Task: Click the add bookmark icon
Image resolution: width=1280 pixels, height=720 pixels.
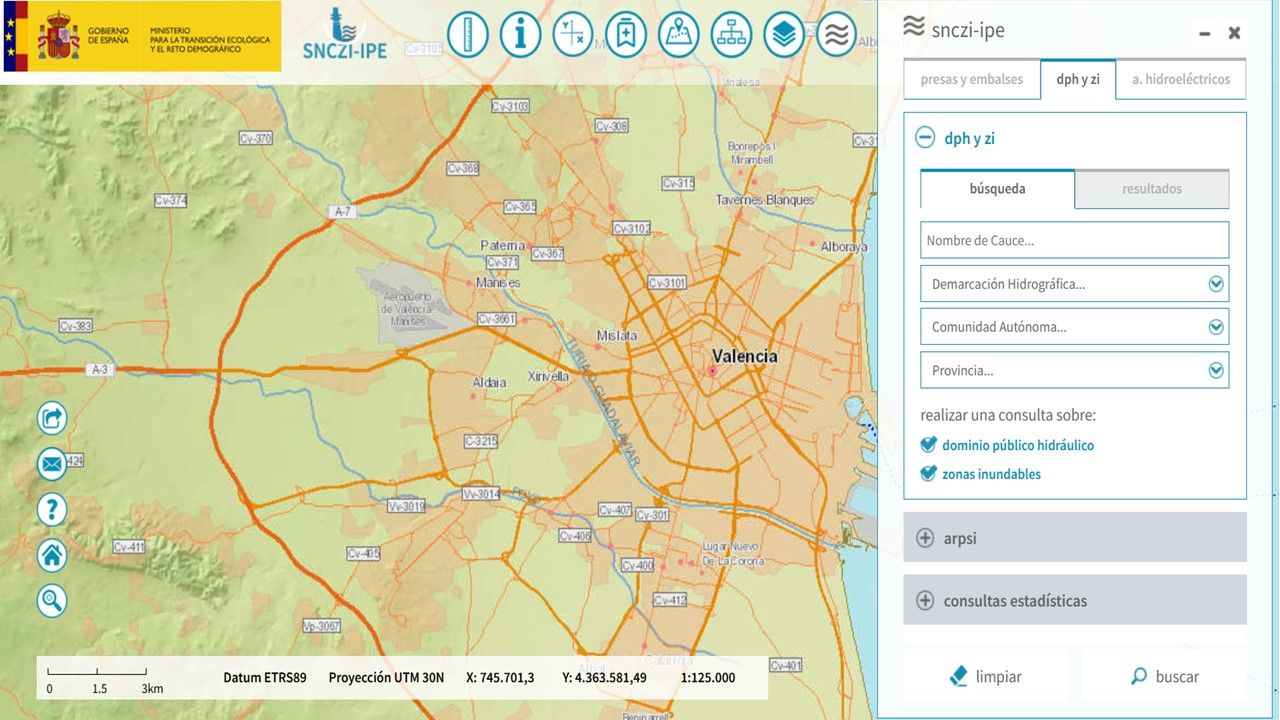Action: pyautogui.click(x=626, y=35)
